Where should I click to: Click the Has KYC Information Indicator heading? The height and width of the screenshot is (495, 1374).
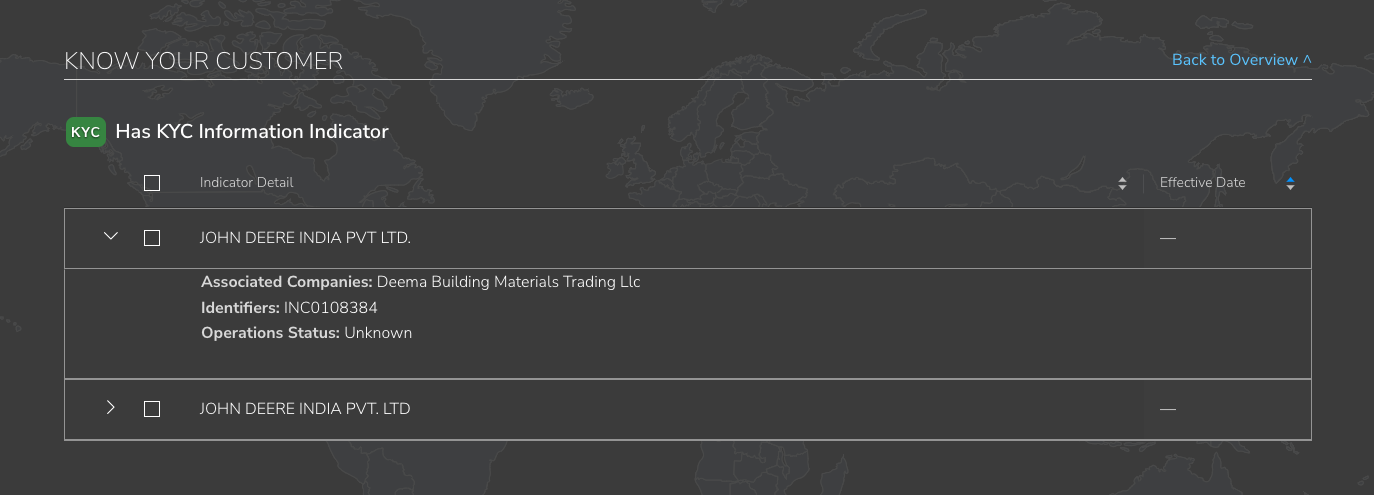(x=252, y=132)
